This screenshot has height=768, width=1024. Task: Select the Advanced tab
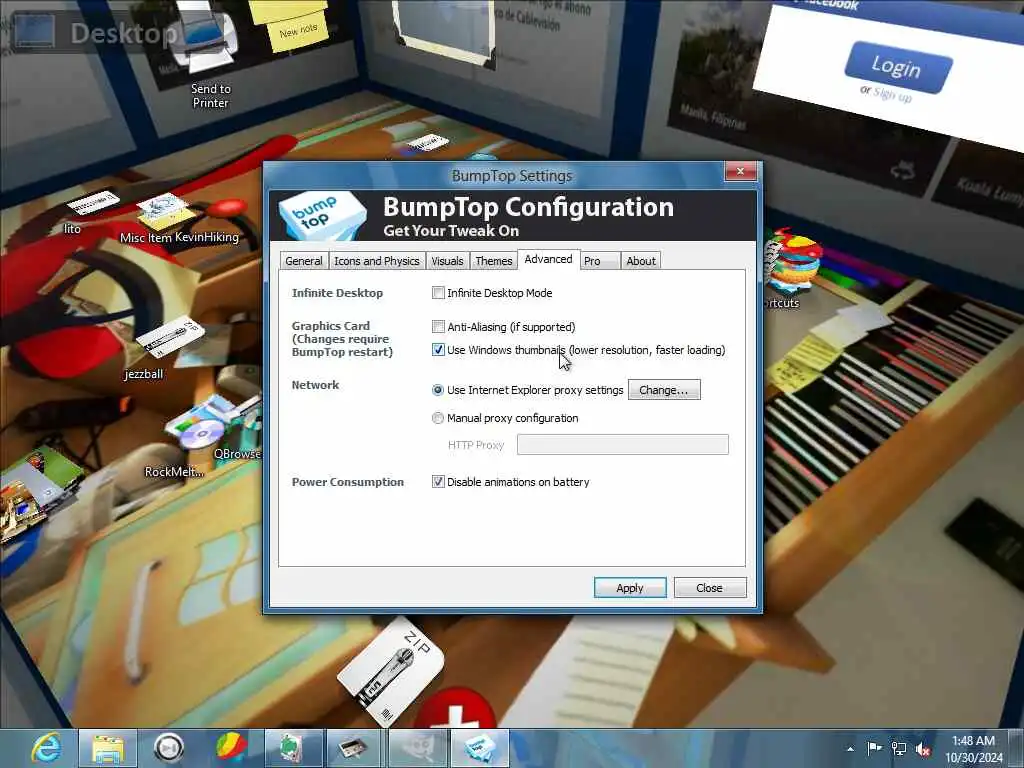[x=549, y=259]
